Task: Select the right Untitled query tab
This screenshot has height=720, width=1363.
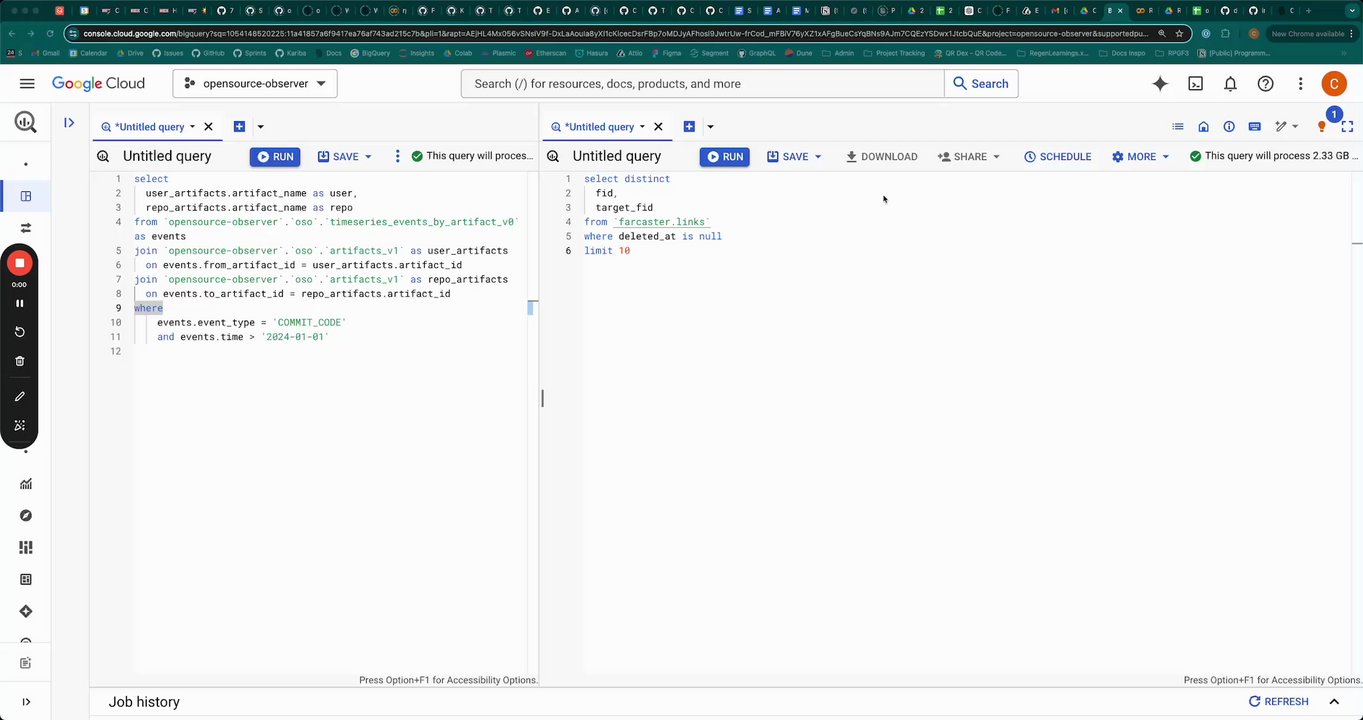Action: click(x=599, y=127)
